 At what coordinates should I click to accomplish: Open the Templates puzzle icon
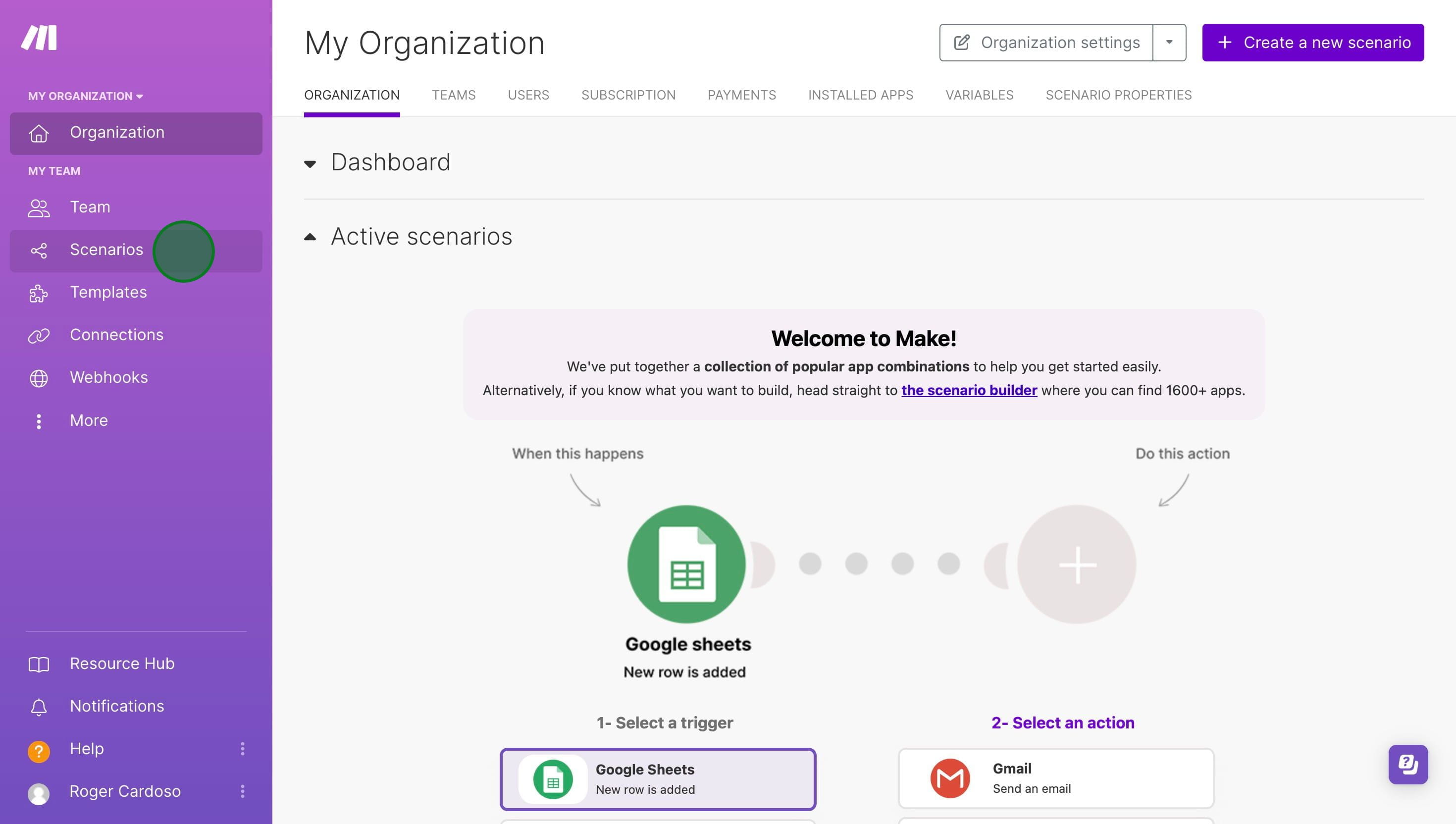point(39,293)
